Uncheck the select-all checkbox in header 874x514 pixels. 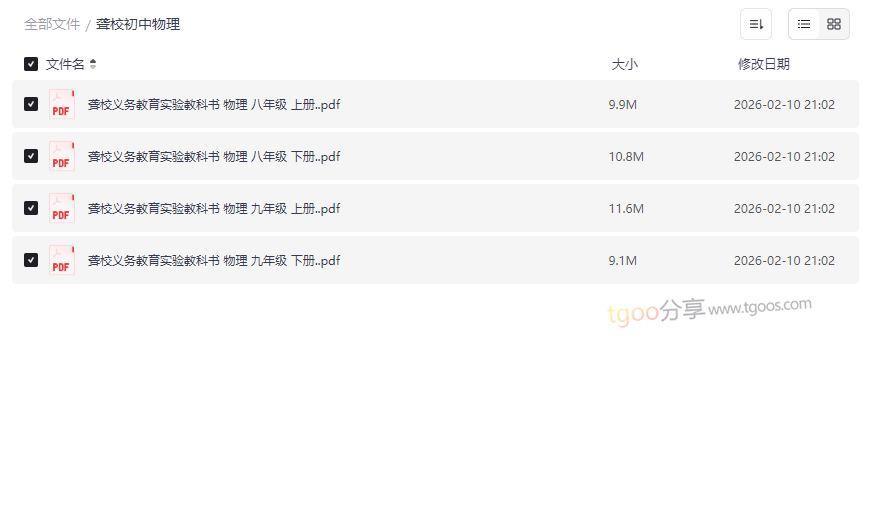click(31, 64)
